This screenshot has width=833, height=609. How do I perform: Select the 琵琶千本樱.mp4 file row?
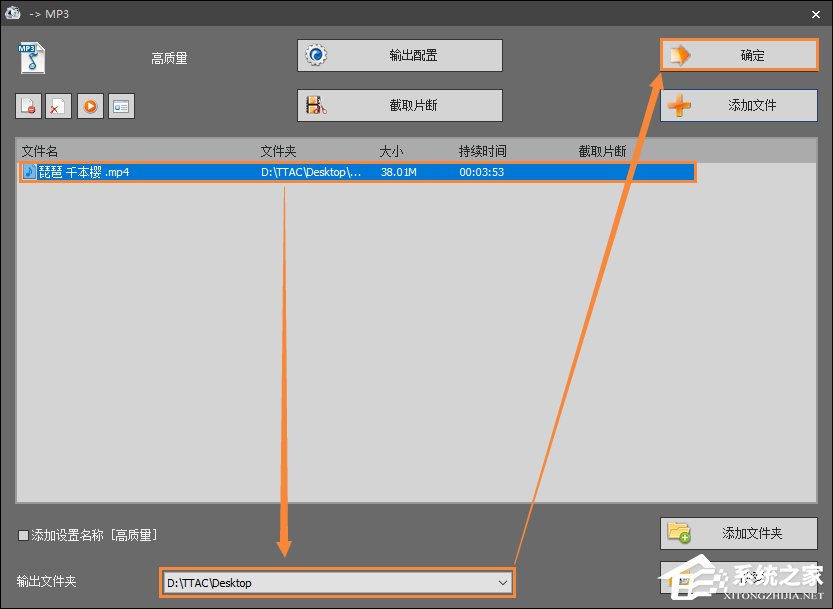pos(300,171)
